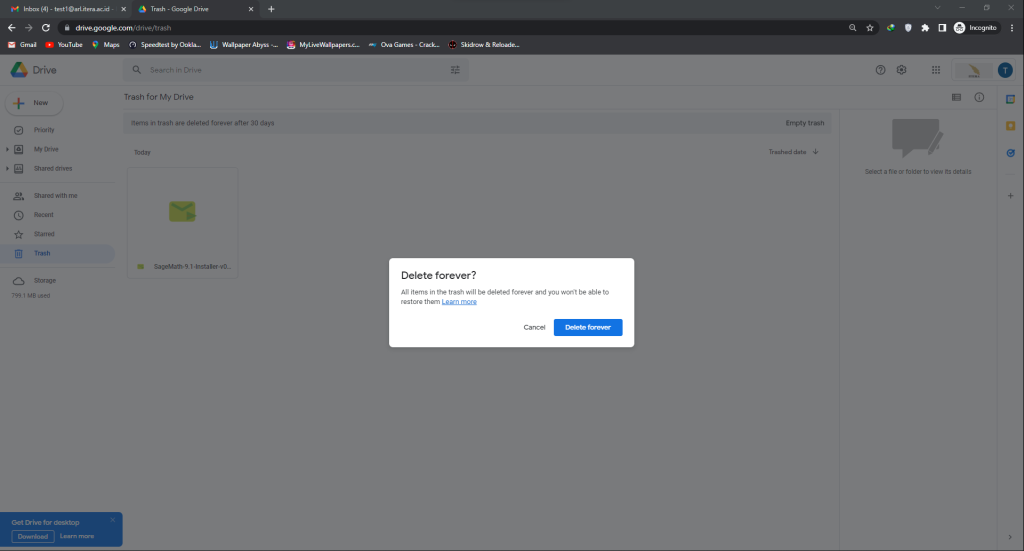Open the Learn more link
Image resolution: width=1024 pixels, height=551 pixels.
[x=459, y=301]
